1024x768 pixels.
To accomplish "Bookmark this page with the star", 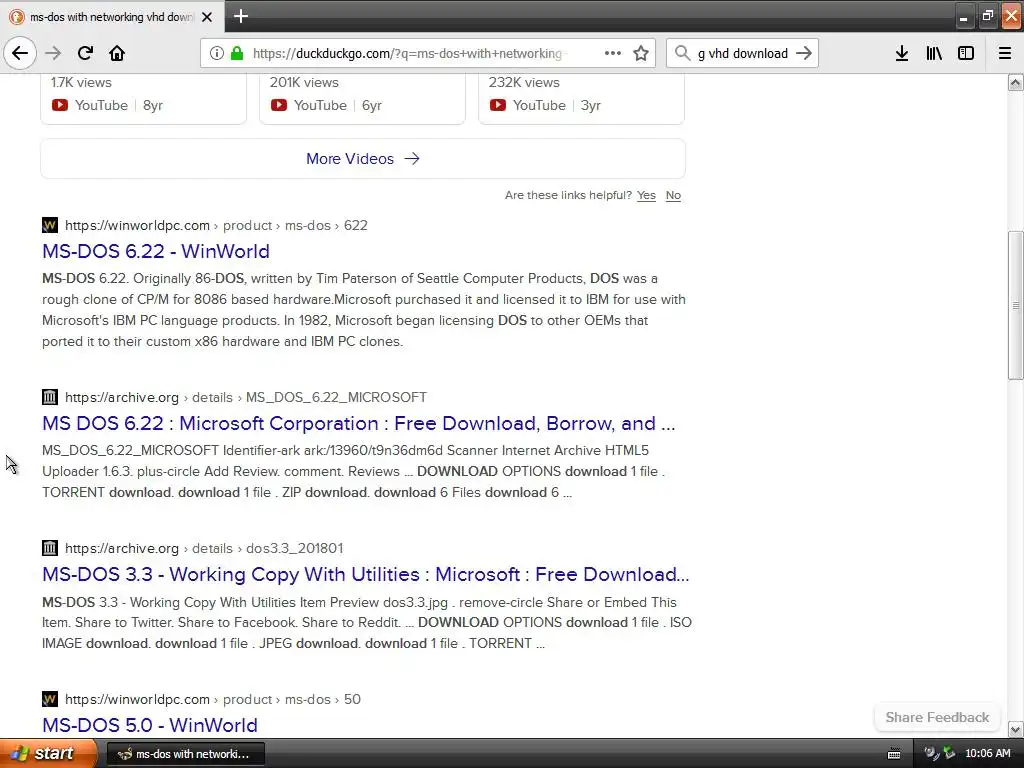I will point(641,54).
